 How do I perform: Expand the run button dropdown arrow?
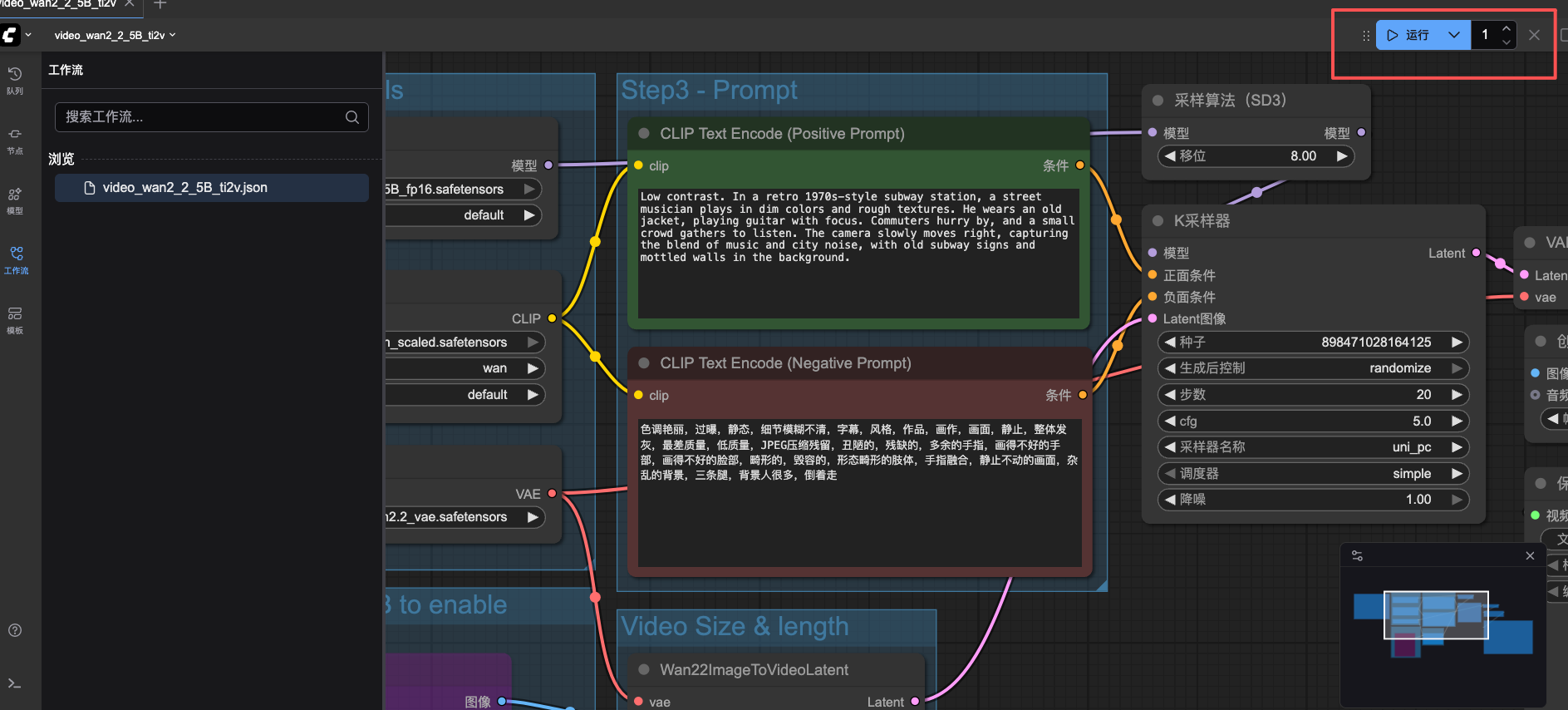coord(1453,35)
